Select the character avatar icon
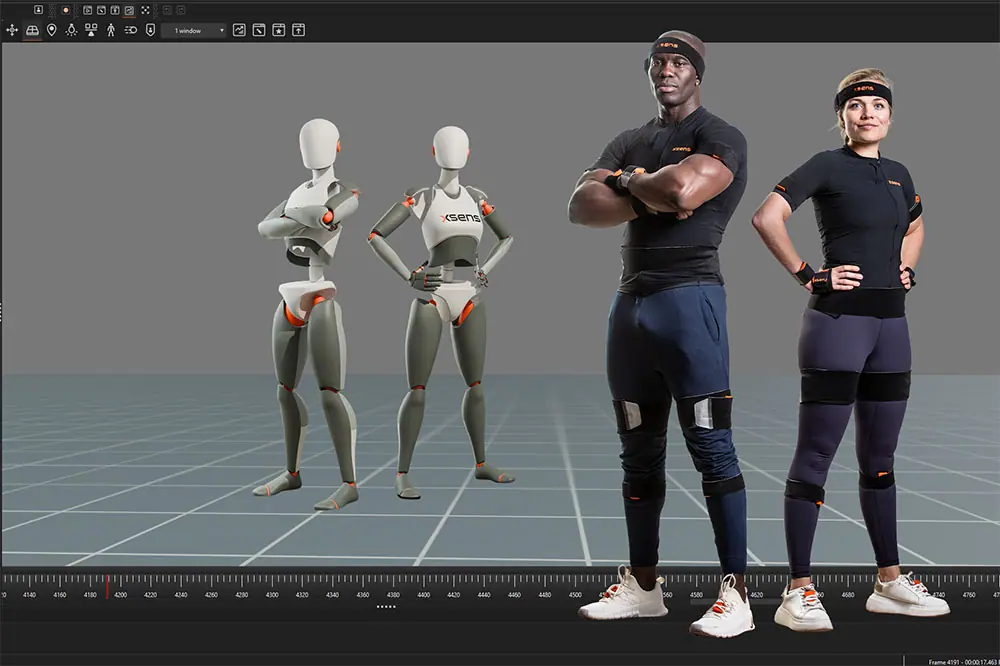 [109, 31]
